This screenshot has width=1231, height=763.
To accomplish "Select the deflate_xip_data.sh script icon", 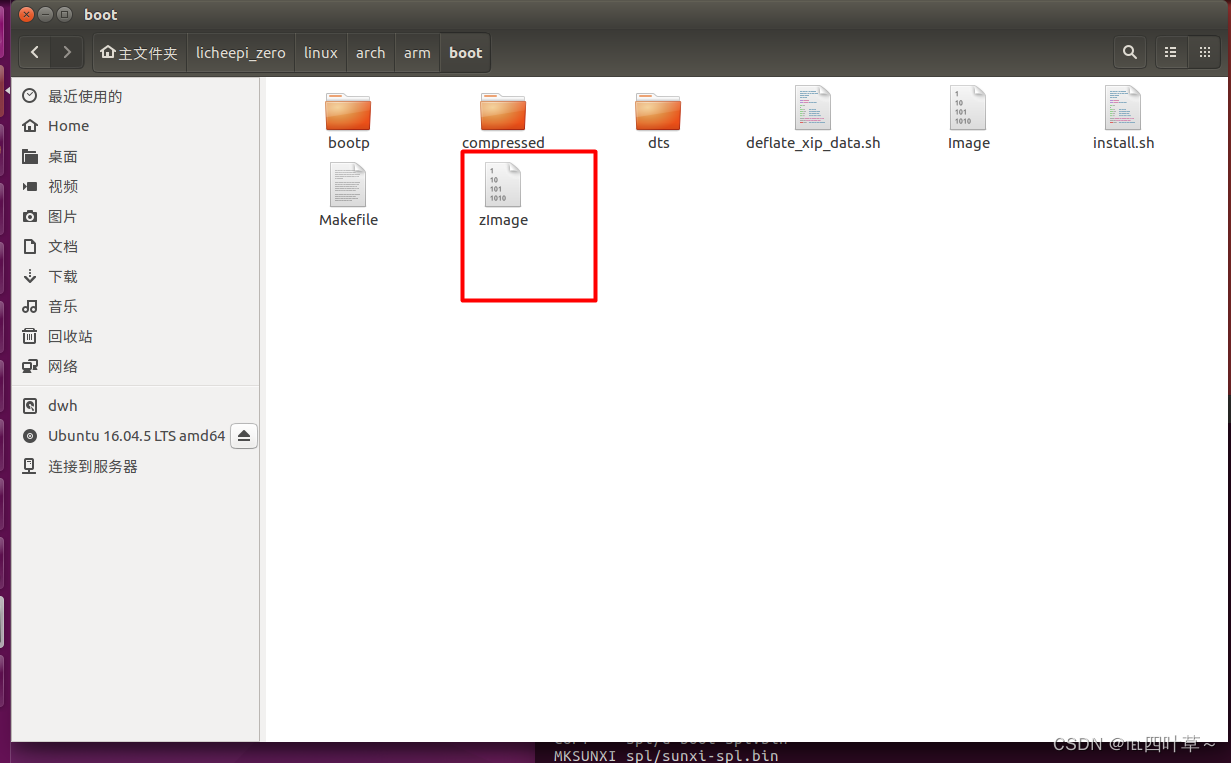I will [x=813, y=108].
